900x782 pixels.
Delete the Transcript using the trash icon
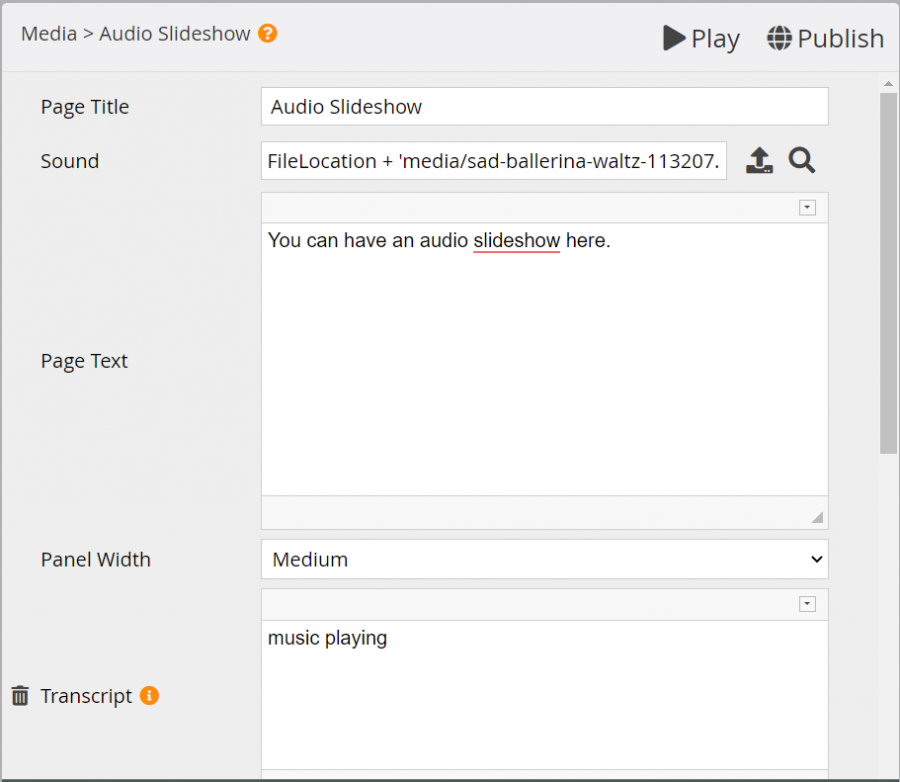[19, 695]
